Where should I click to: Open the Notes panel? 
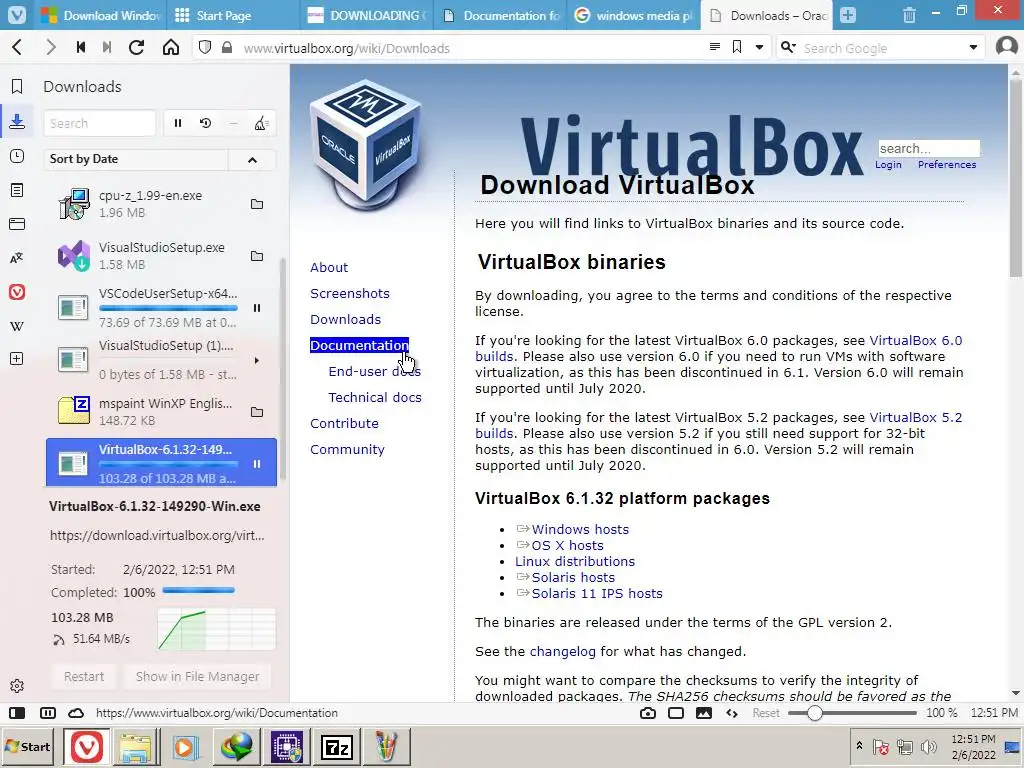pyautogui.click(x=17, y=190)
